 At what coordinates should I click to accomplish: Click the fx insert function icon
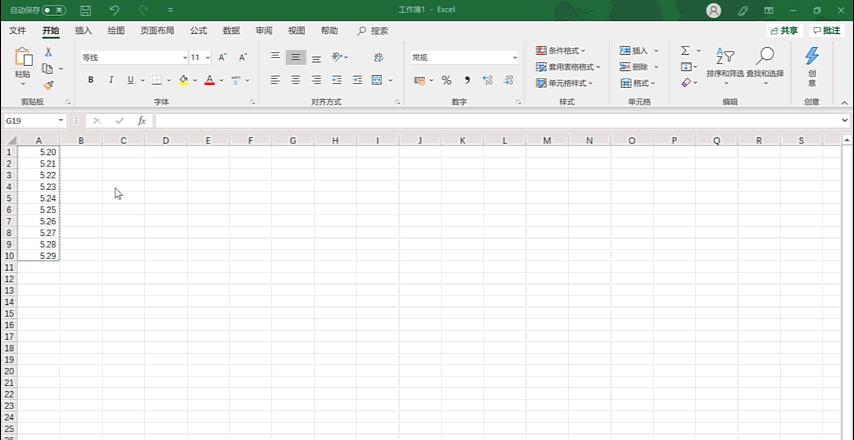pyautogui.click(x=142, y=121)
